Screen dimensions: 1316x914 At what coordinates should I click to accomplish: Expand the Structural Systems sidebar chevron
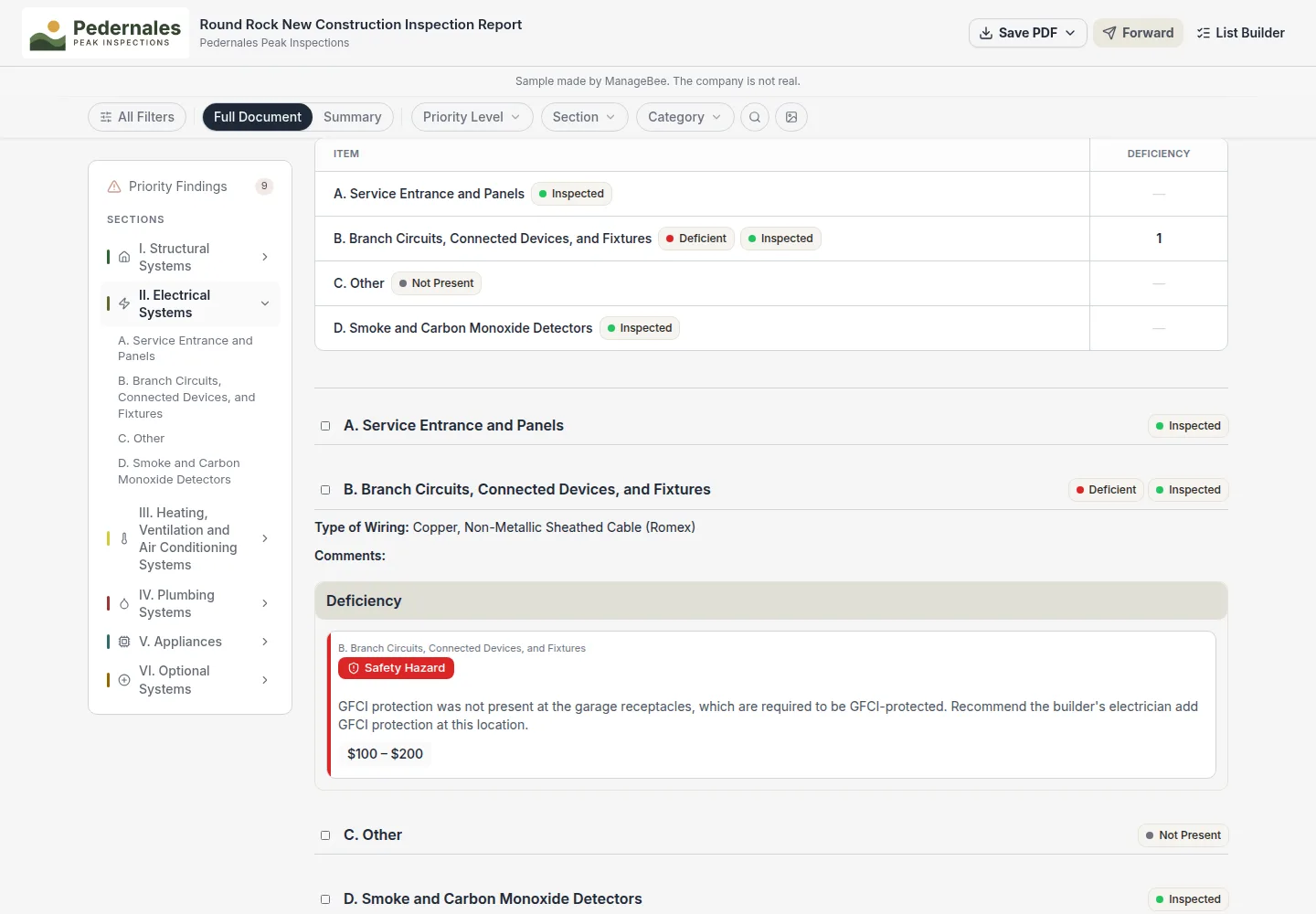click(265, 257)
